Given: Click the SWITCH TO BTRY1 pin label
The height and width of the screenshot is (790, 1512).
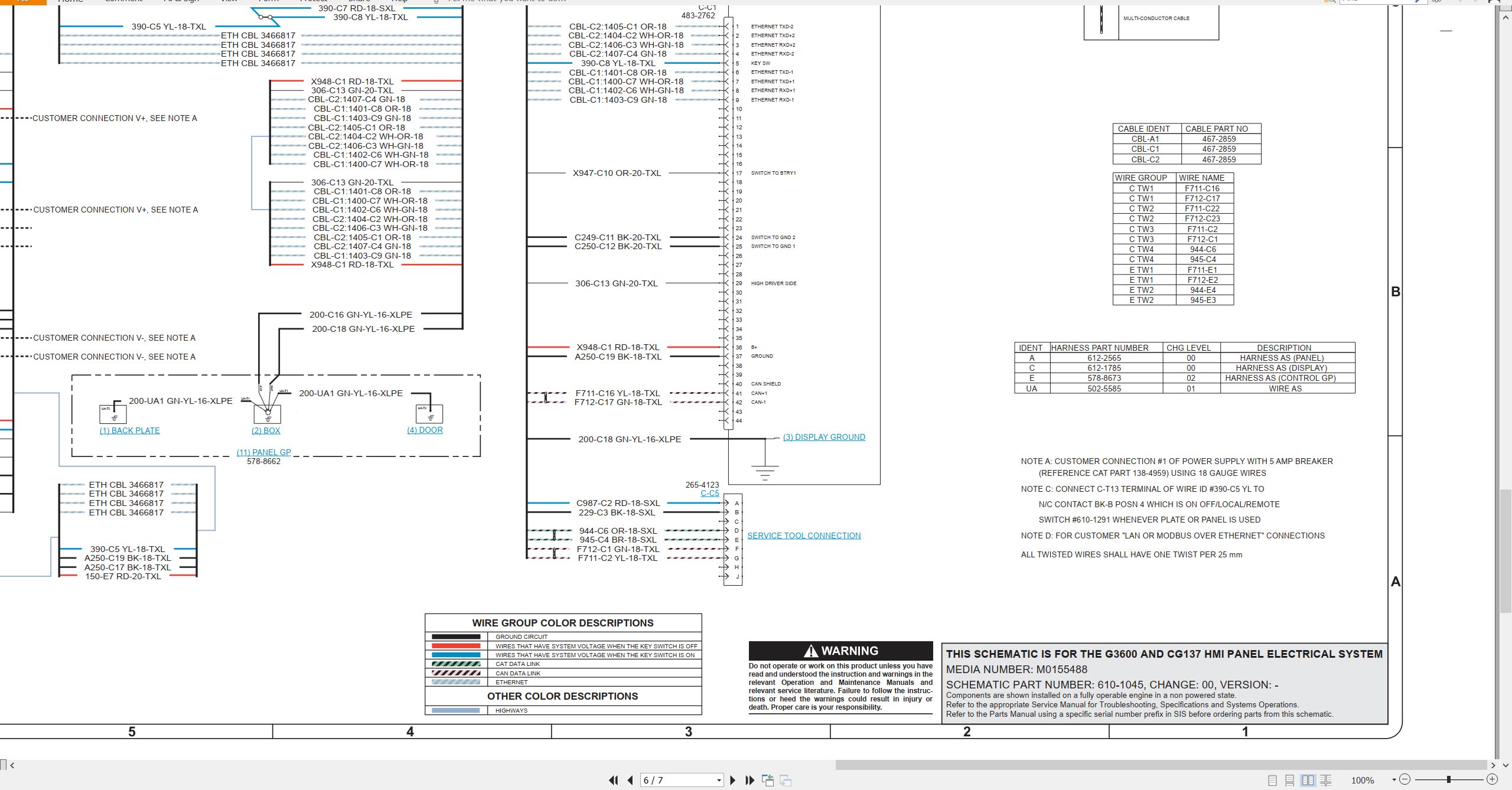Looking at the screenshot, I should point(773,173).
